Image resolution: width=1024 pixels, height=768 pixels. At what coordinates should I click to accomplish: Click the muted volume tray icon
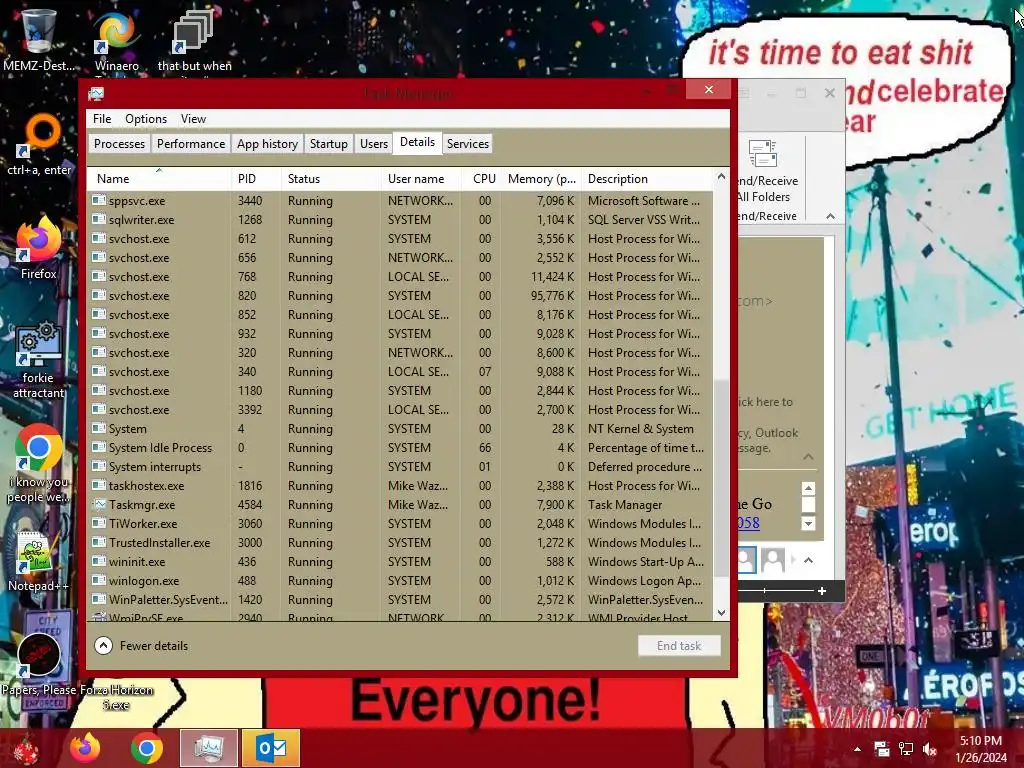pos(930,749)
